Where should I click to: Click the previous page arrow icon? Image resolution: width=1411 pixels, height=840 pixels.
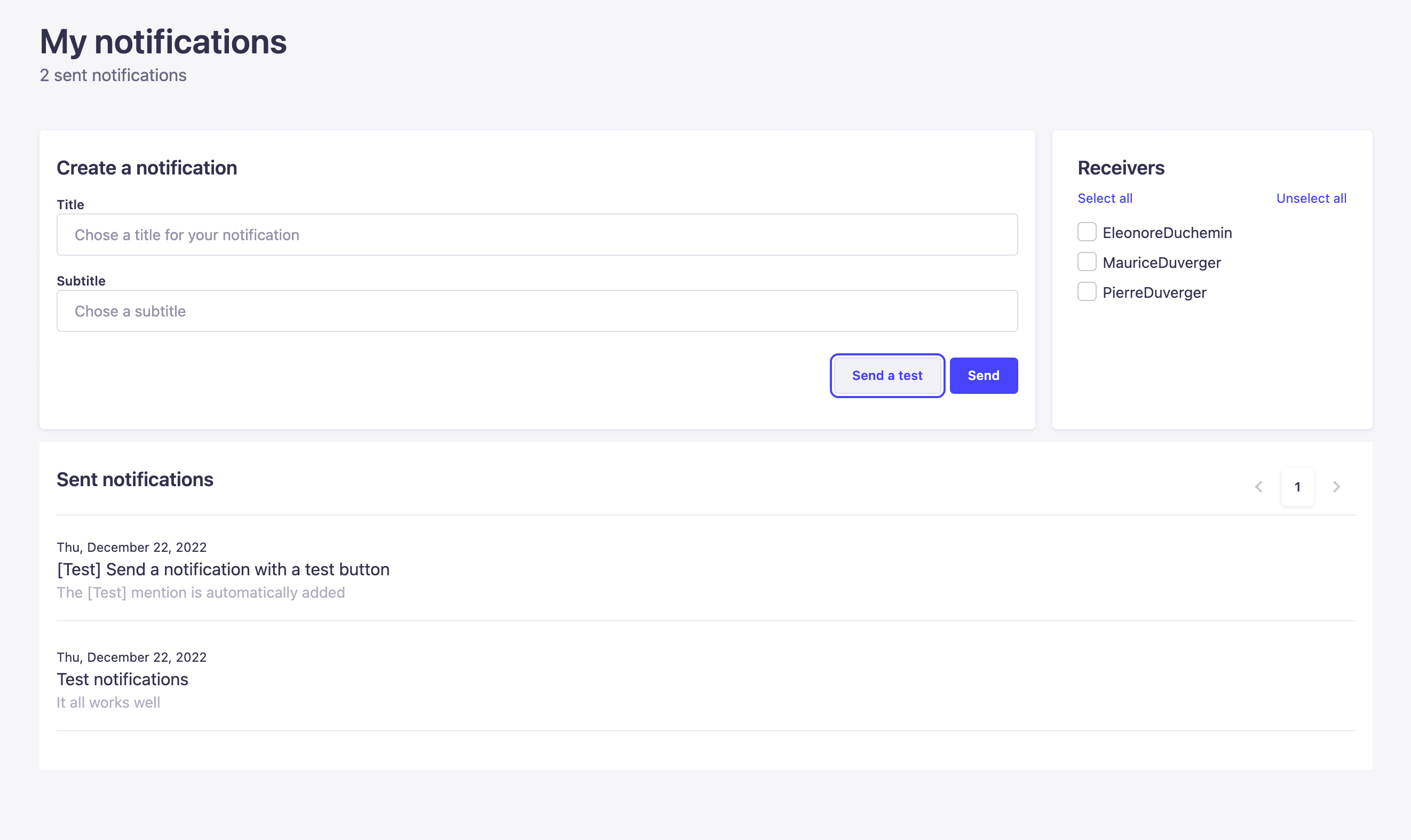pos(1259,487)
